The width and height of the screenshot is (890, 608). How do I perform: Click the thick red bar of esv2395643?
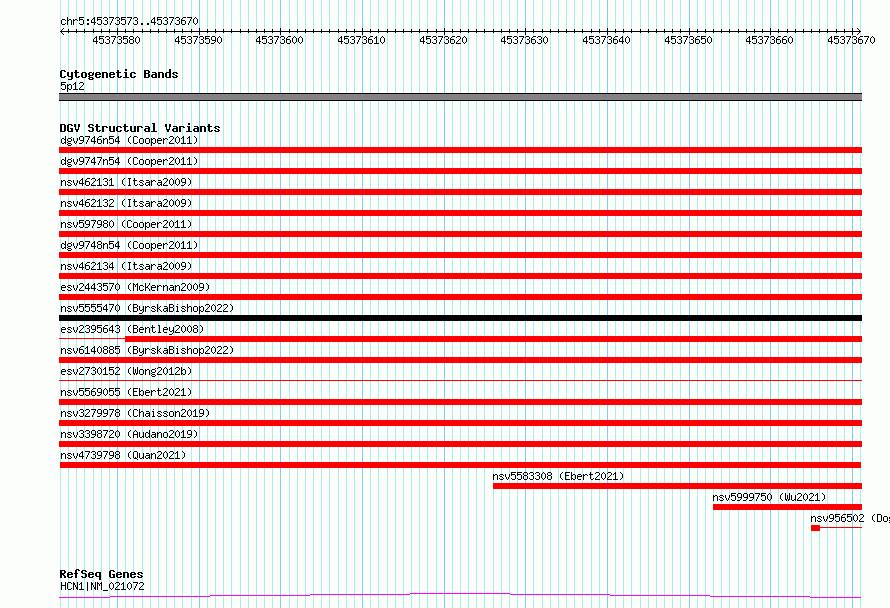pyautogui.click(x=493, y=339)
